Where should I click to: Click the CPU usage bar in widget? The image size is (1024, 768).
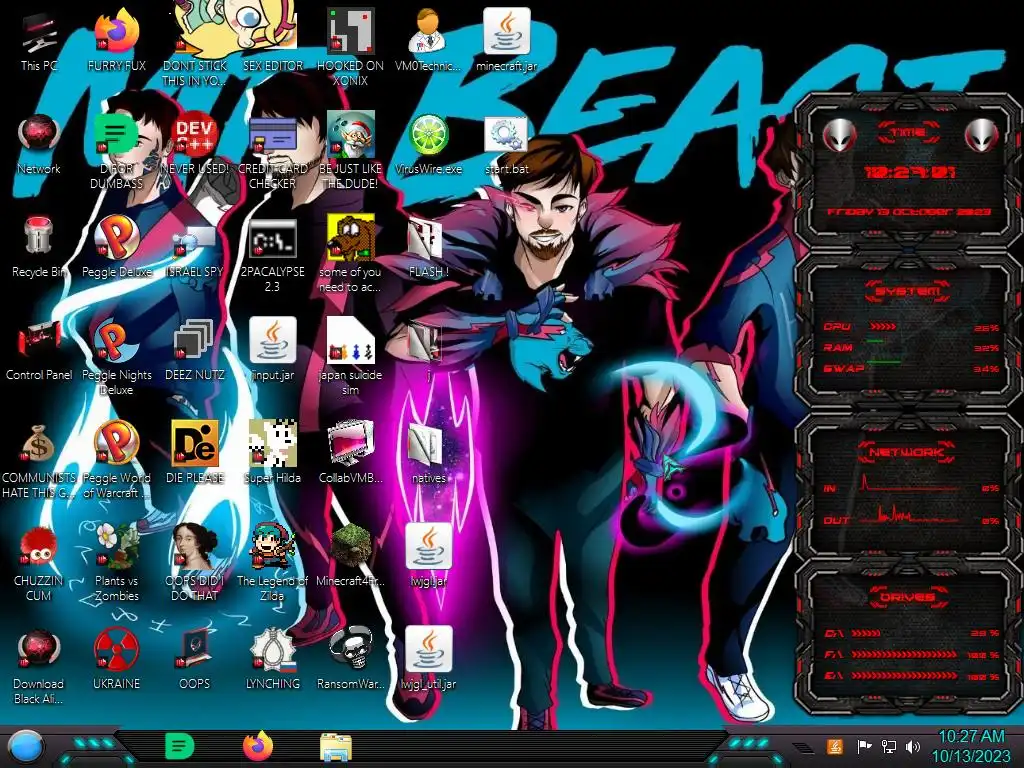tap(883, 327)
